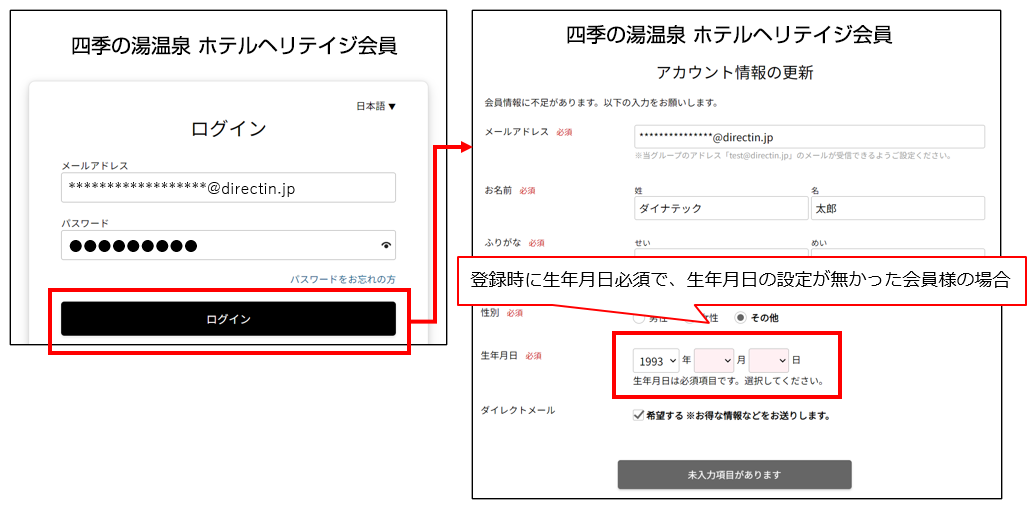Select the 姓 field containing ダイナテック
The image size is (1034, 507).
720,208
